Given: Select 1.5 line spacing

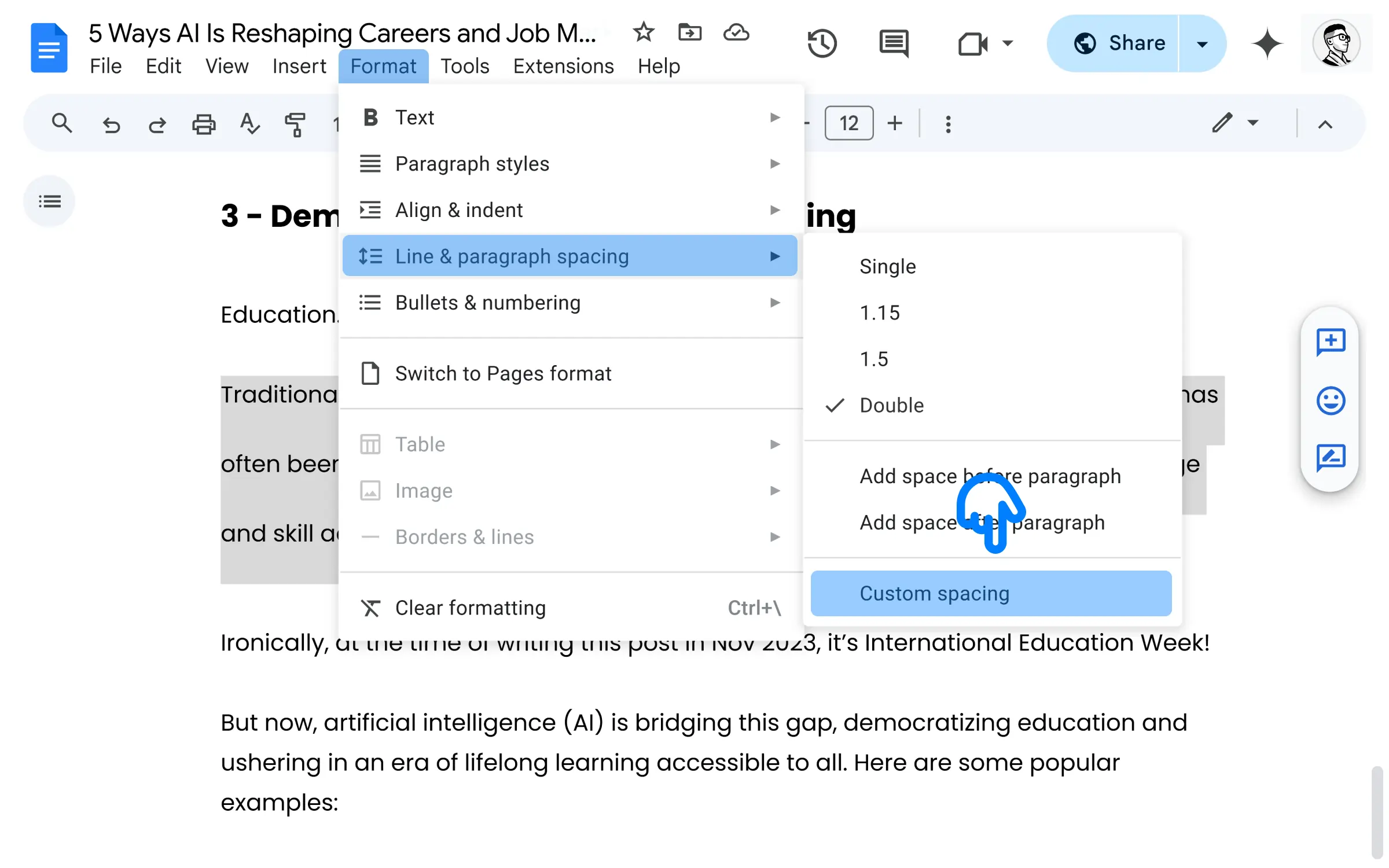Looking at the screenshot, I should pyautogui.click(x=992, y=359).
